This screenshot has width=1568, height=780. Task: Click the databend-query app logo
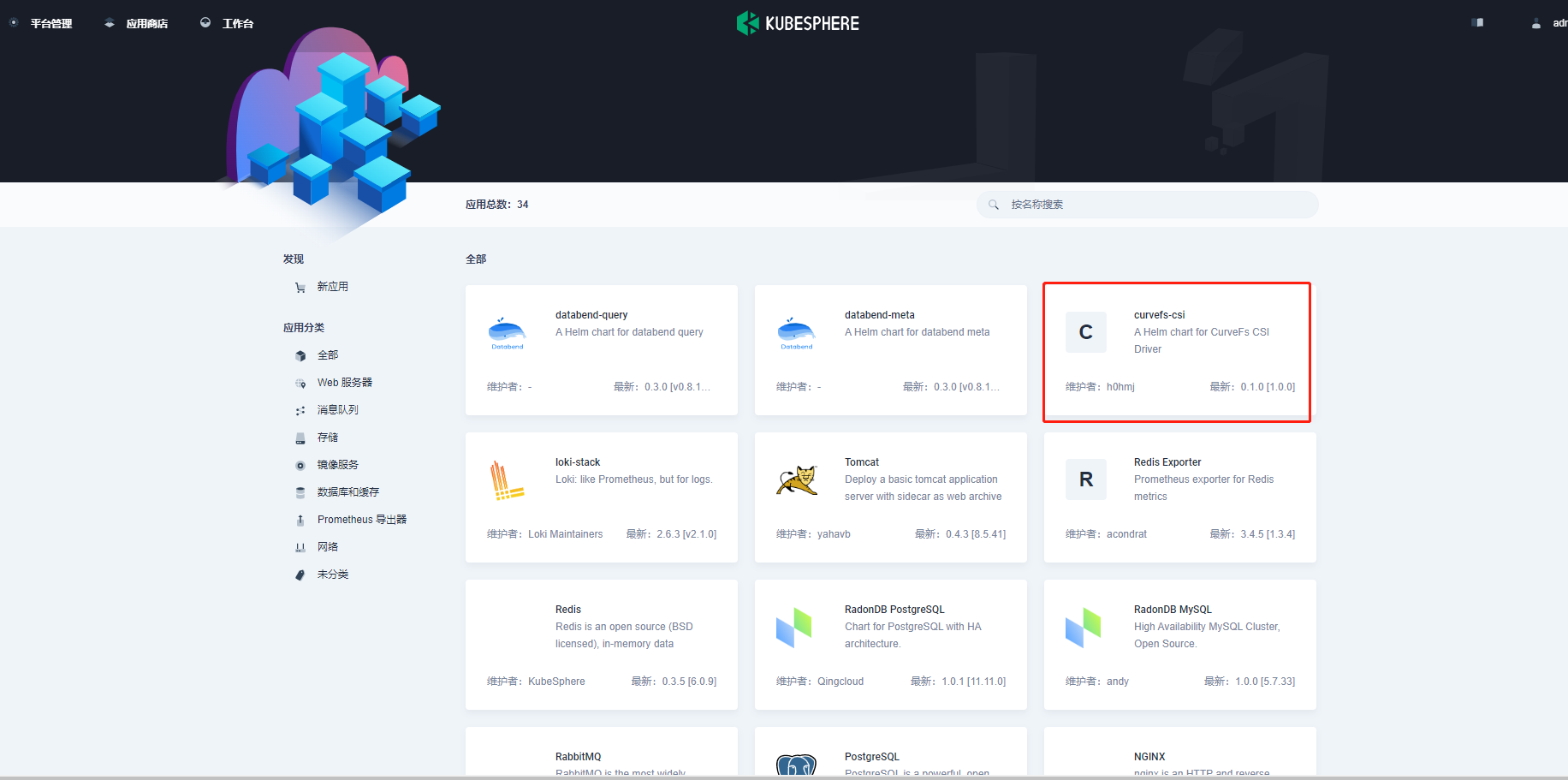tap(508, 333)
